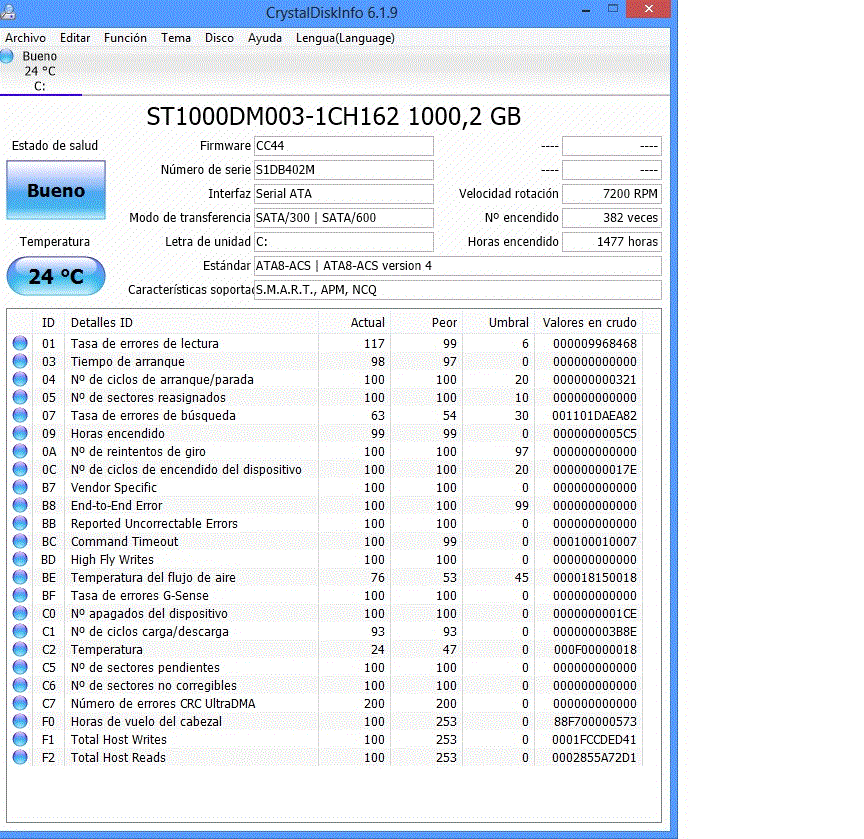Open the Ayuda menu
864x839 pixels.
tap(264, 38)
